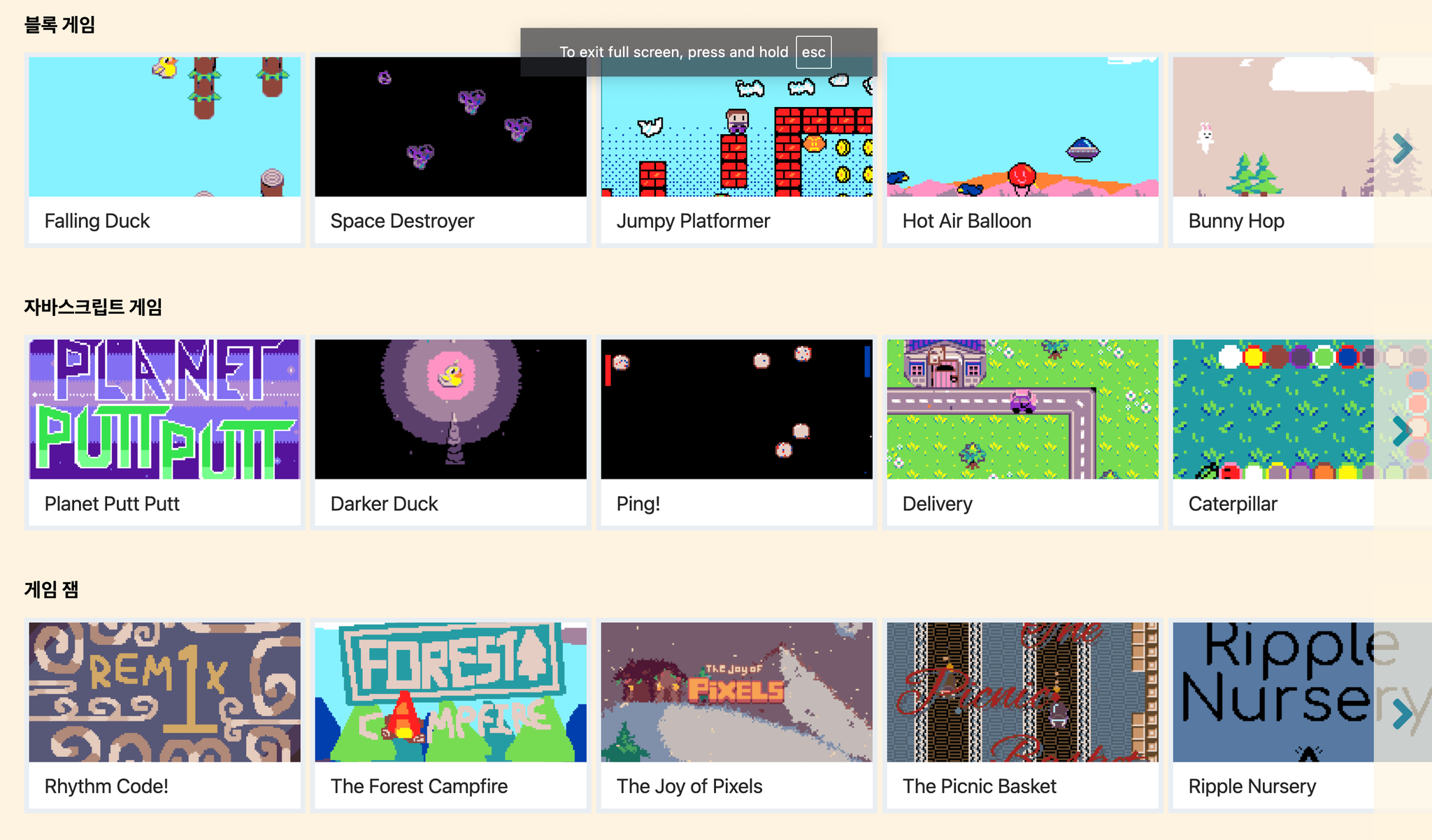Open The Forest Campfire thumbnail

[450, 692]
